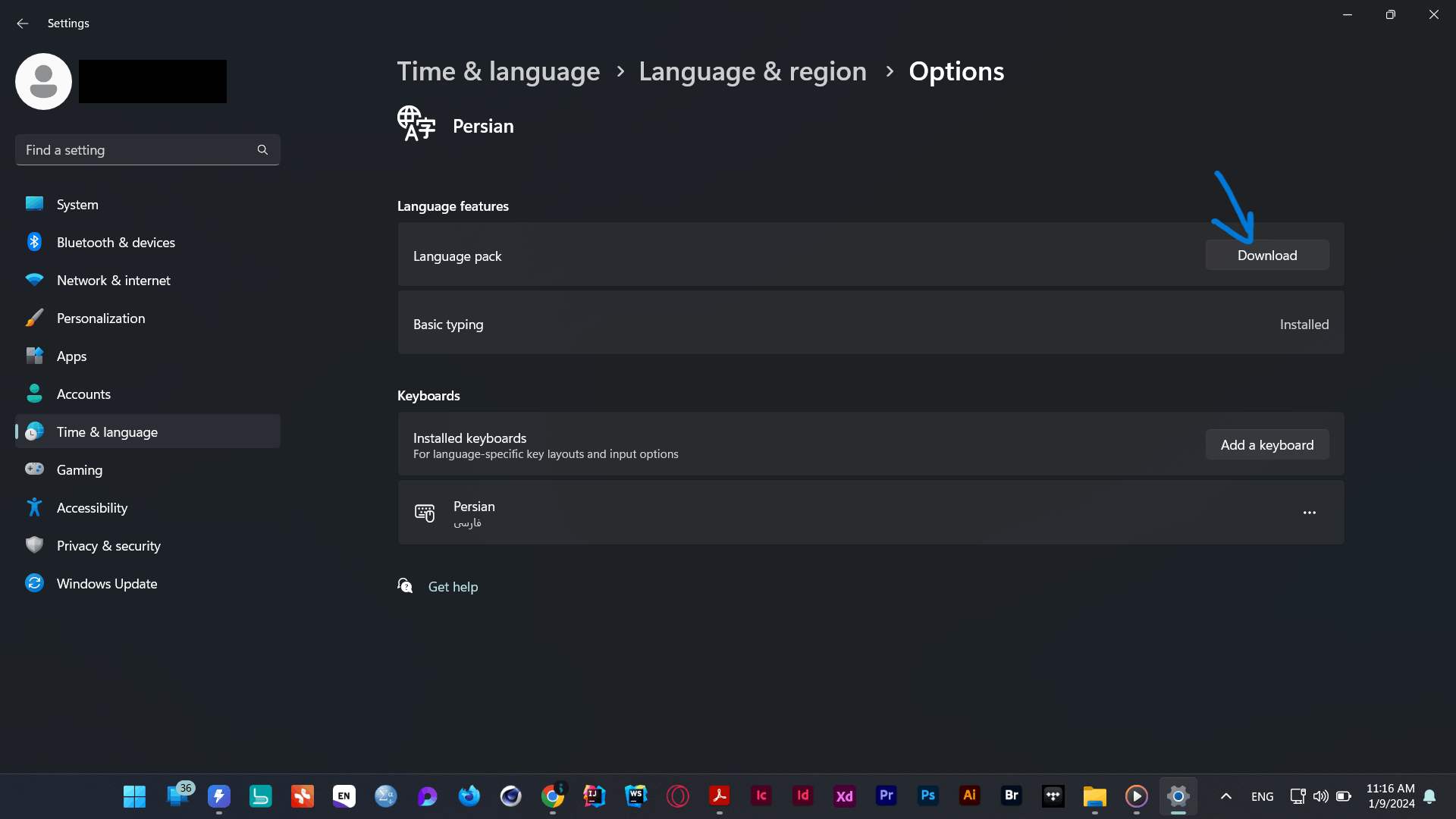Image resolution: width=1456 pixels, height=819 pixels.
Task: Go to Personalization settings
Action: pyautogui.click(x=148, y=318)
